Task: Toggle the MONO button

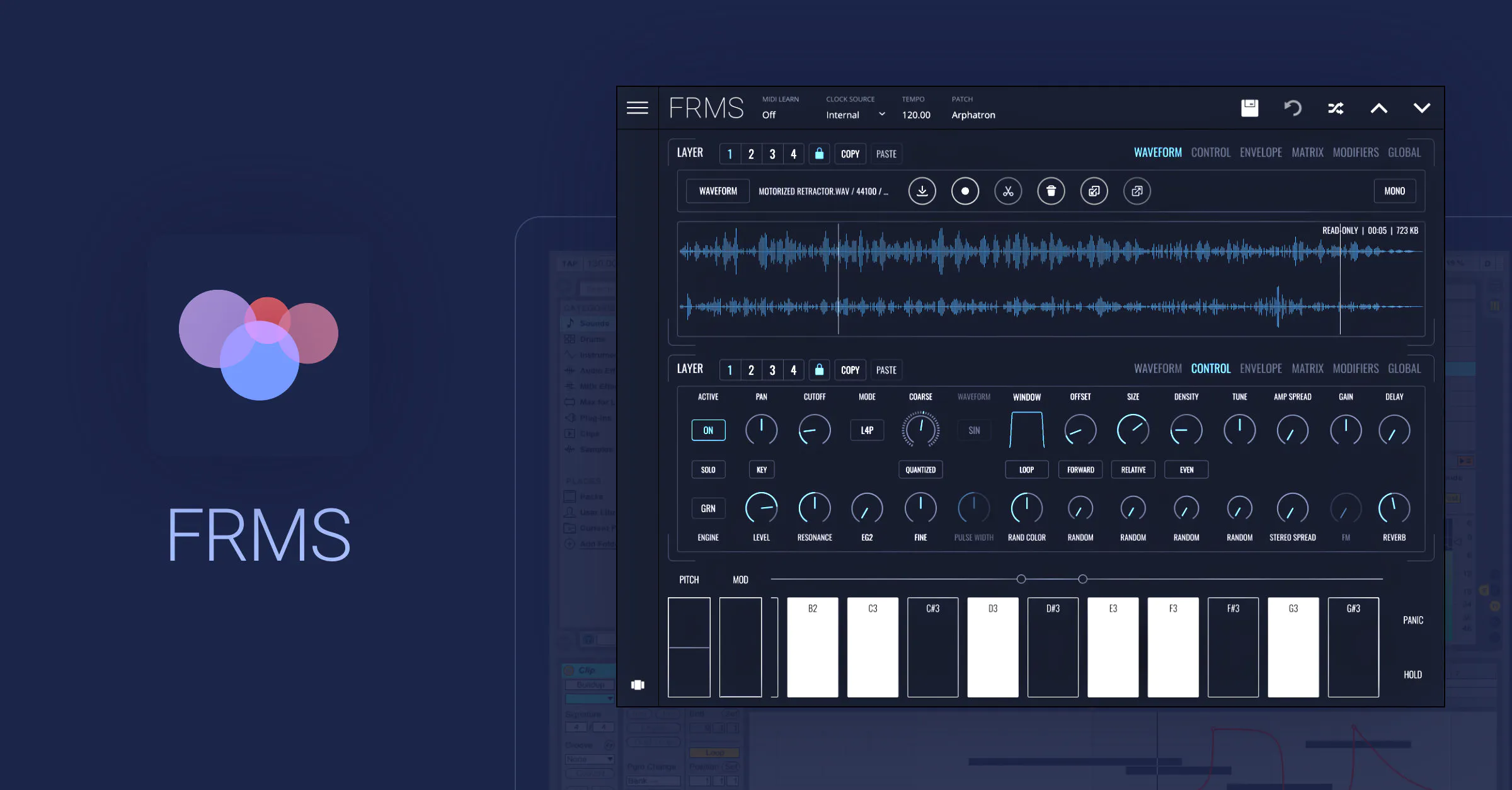Action: click(1394, 191)
